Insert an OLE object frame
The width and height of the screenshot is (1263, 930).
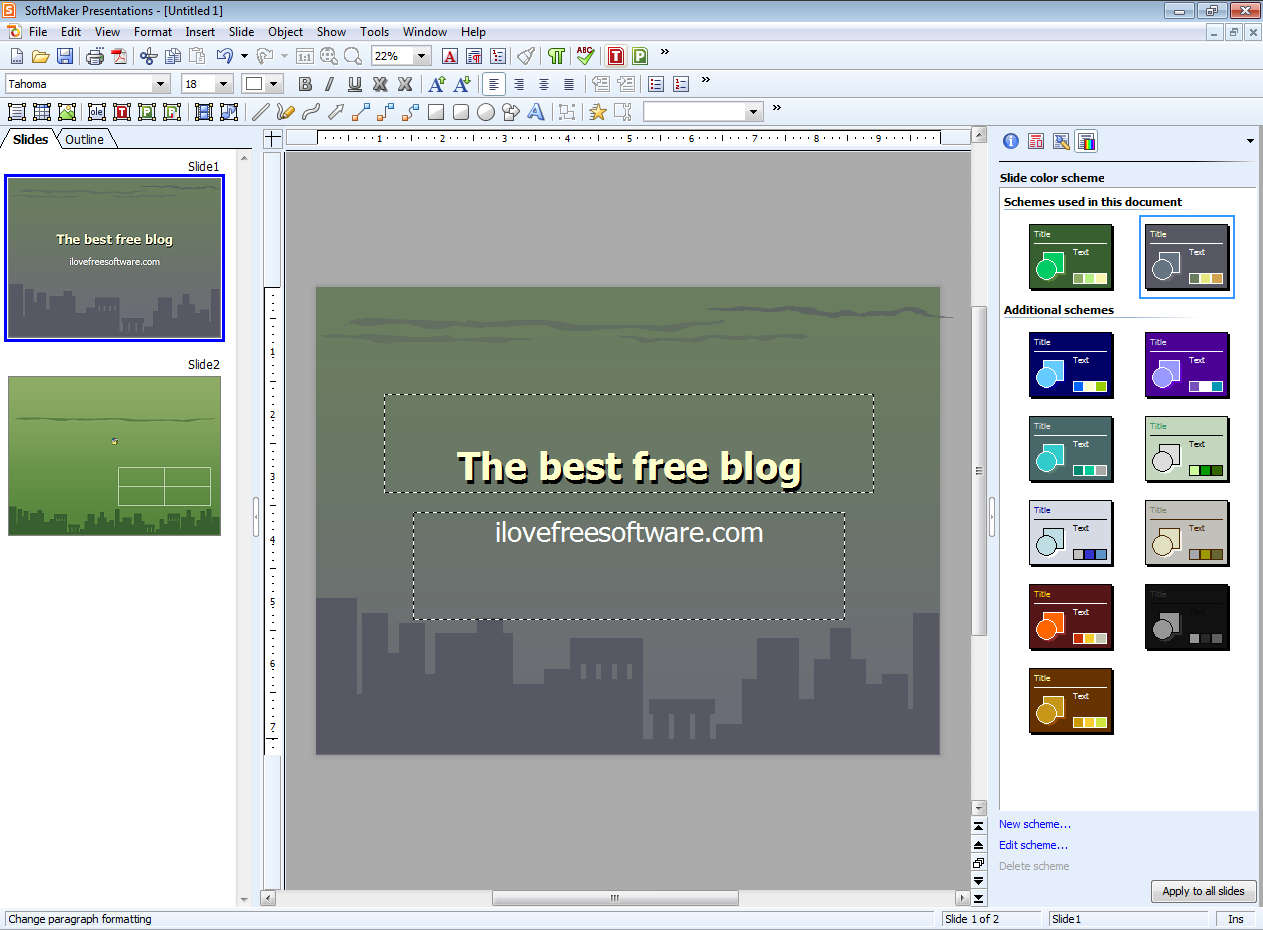97,112
